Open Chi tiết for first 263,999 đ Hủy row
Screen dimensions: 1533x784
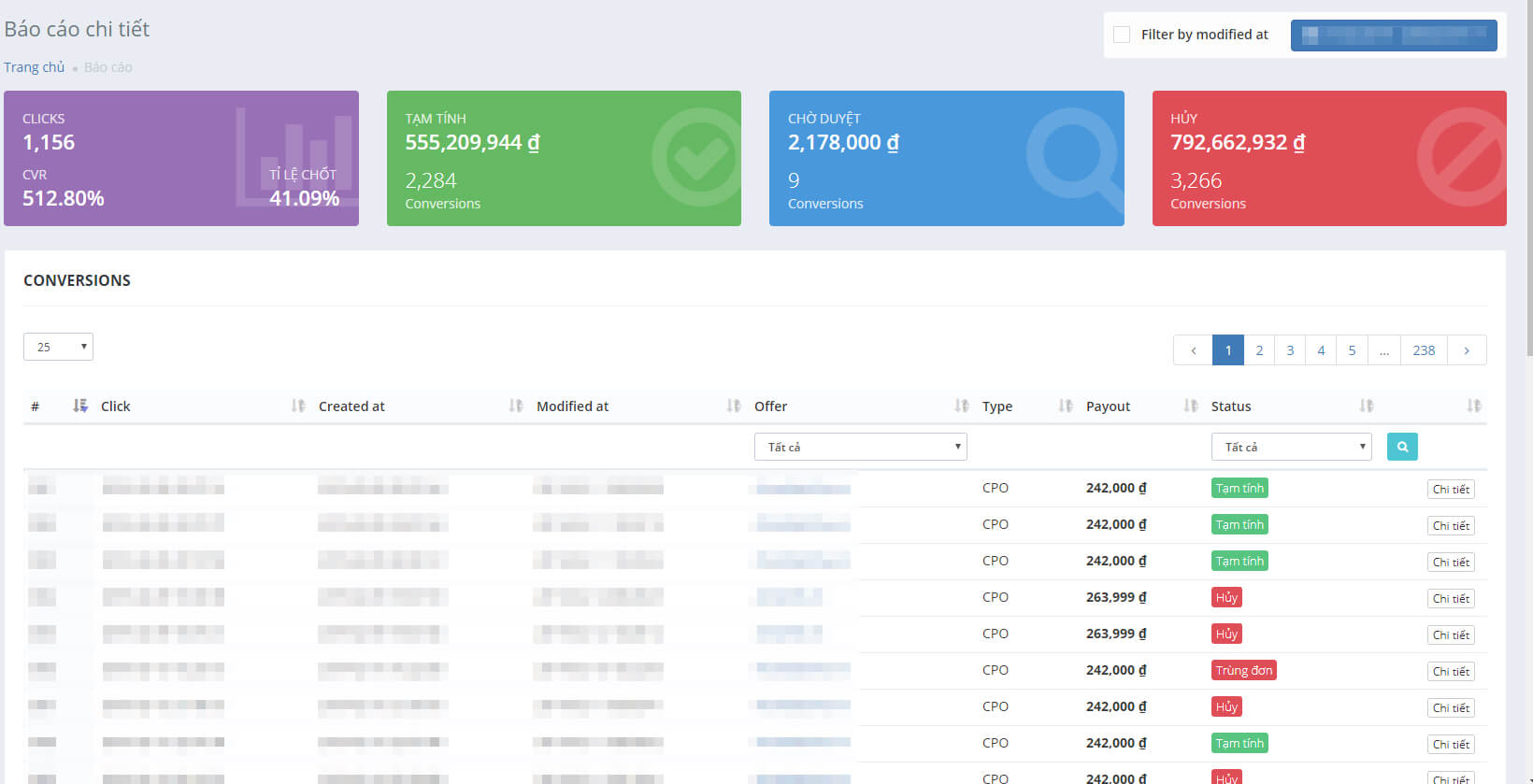1451,598
